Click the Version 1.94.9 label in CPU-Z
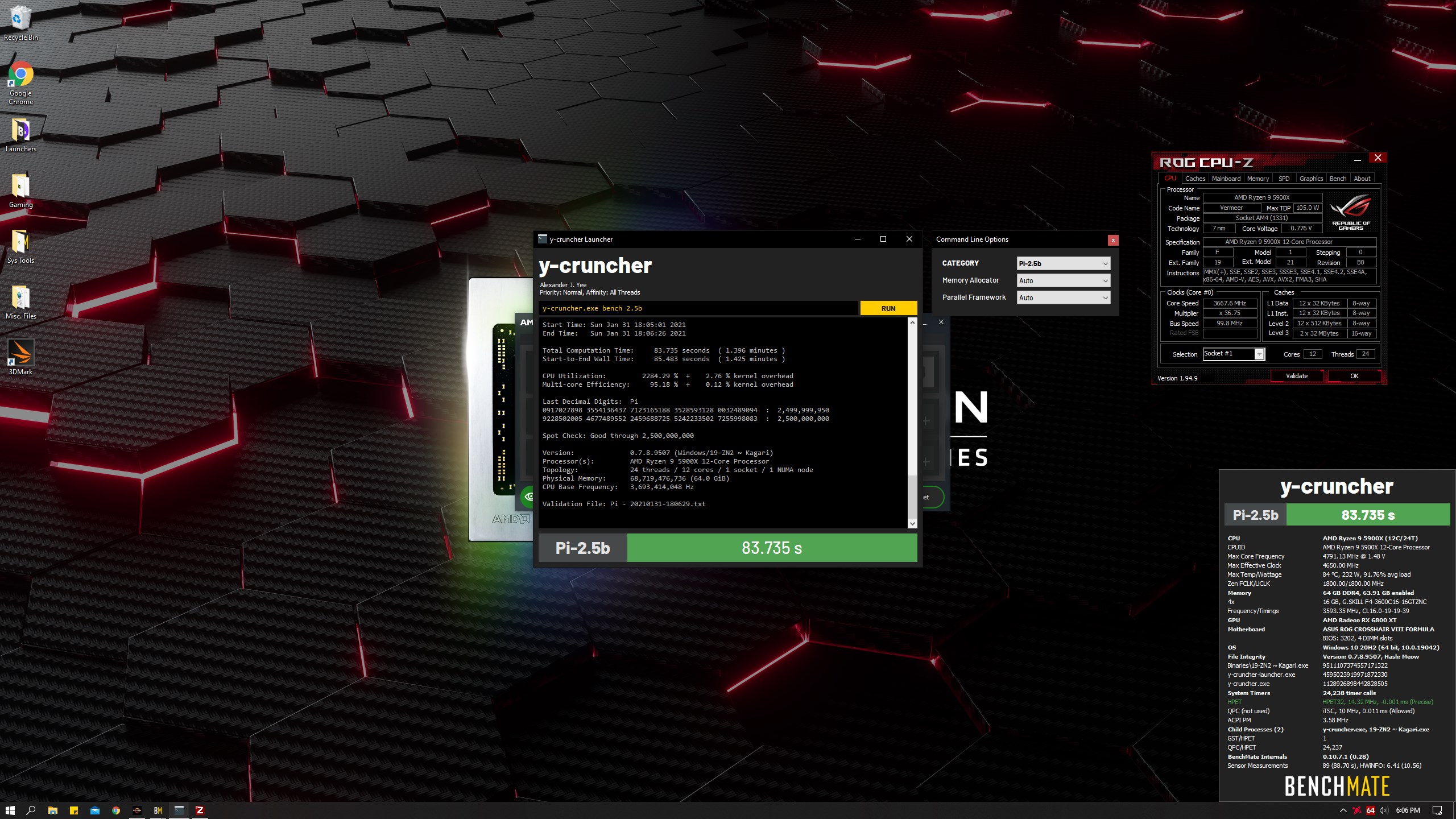Image resolution: width=1456 pixels, height=819 pixels. 1177,378
